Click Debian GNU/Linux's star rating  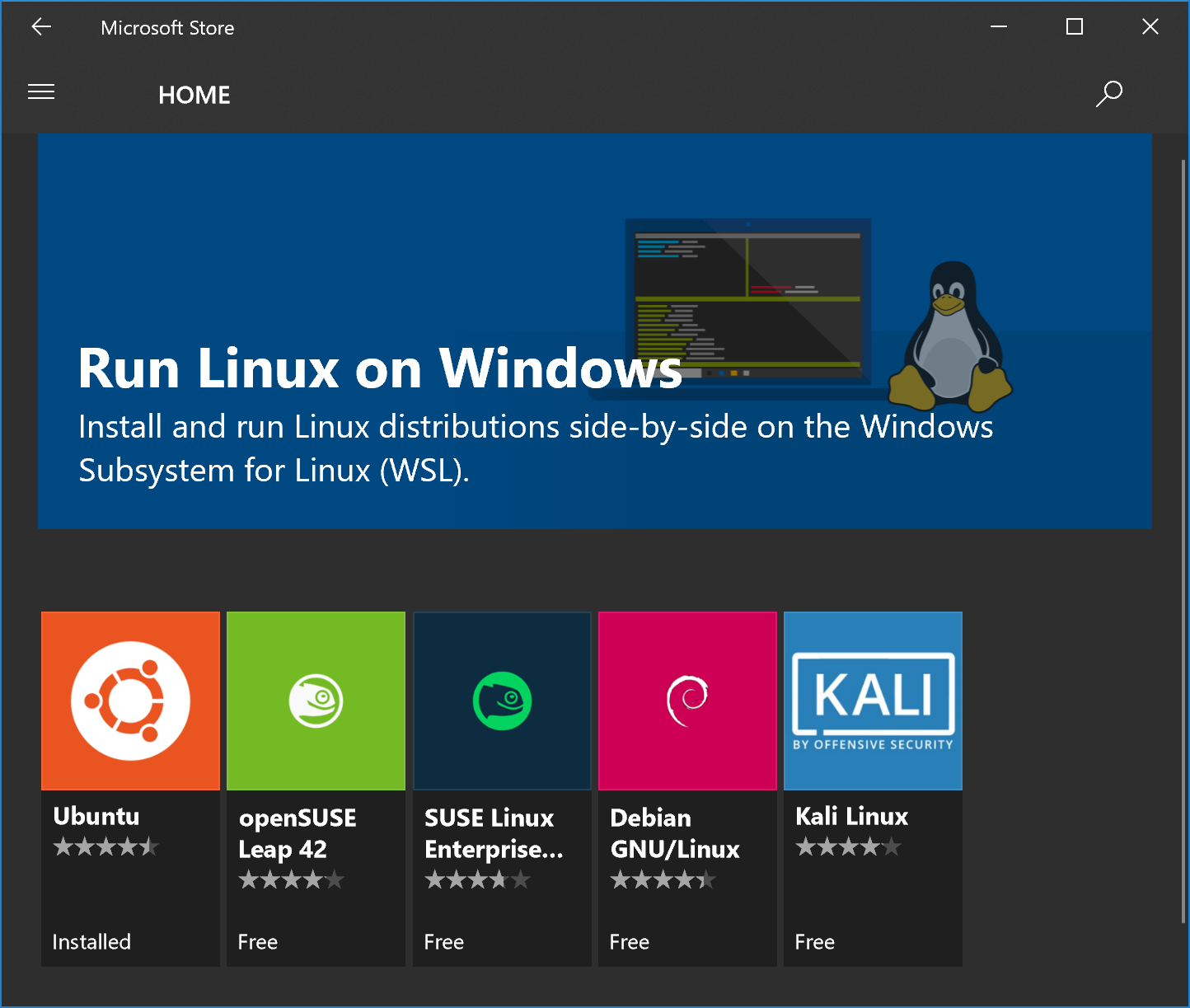point(663,880)
